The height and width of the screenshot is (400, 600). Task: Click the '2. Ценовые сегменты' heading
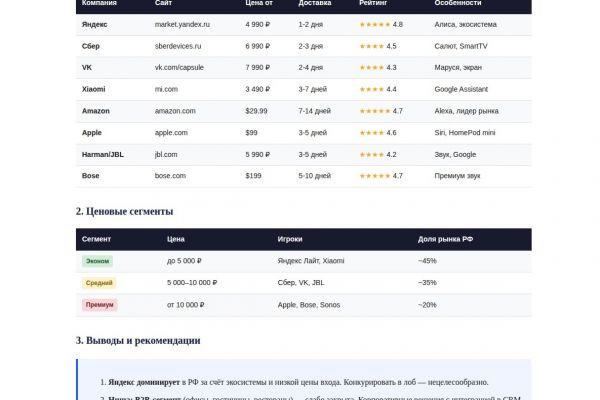tap(124, 211)
